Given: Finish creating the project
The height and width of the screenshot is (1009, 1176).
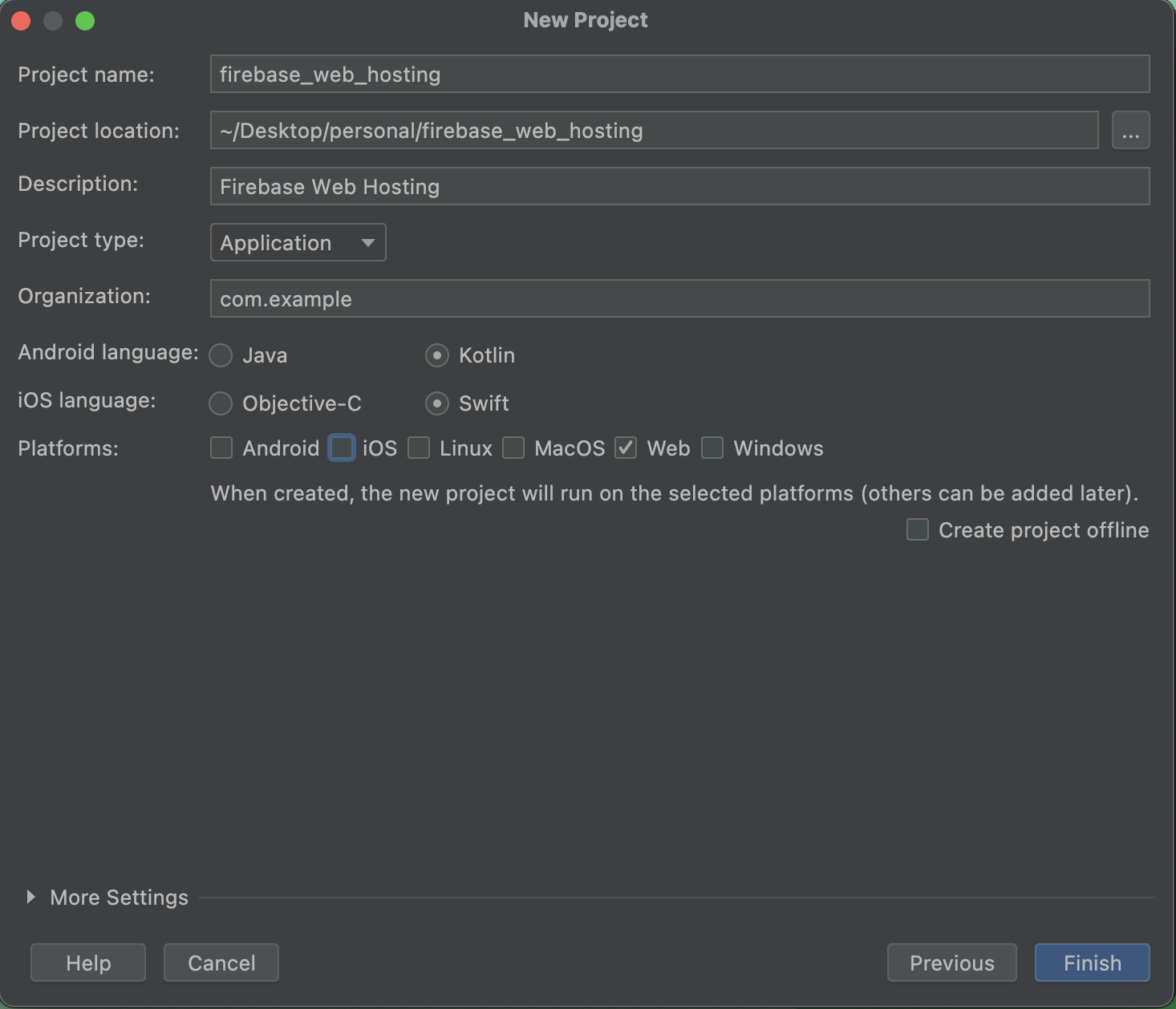Looking at the screenshot, I should (1093, 962).
